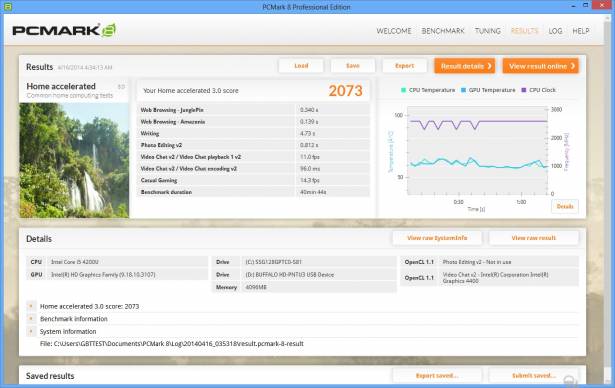Select Video Chat encoding v2 row

(x=253, y=169)
